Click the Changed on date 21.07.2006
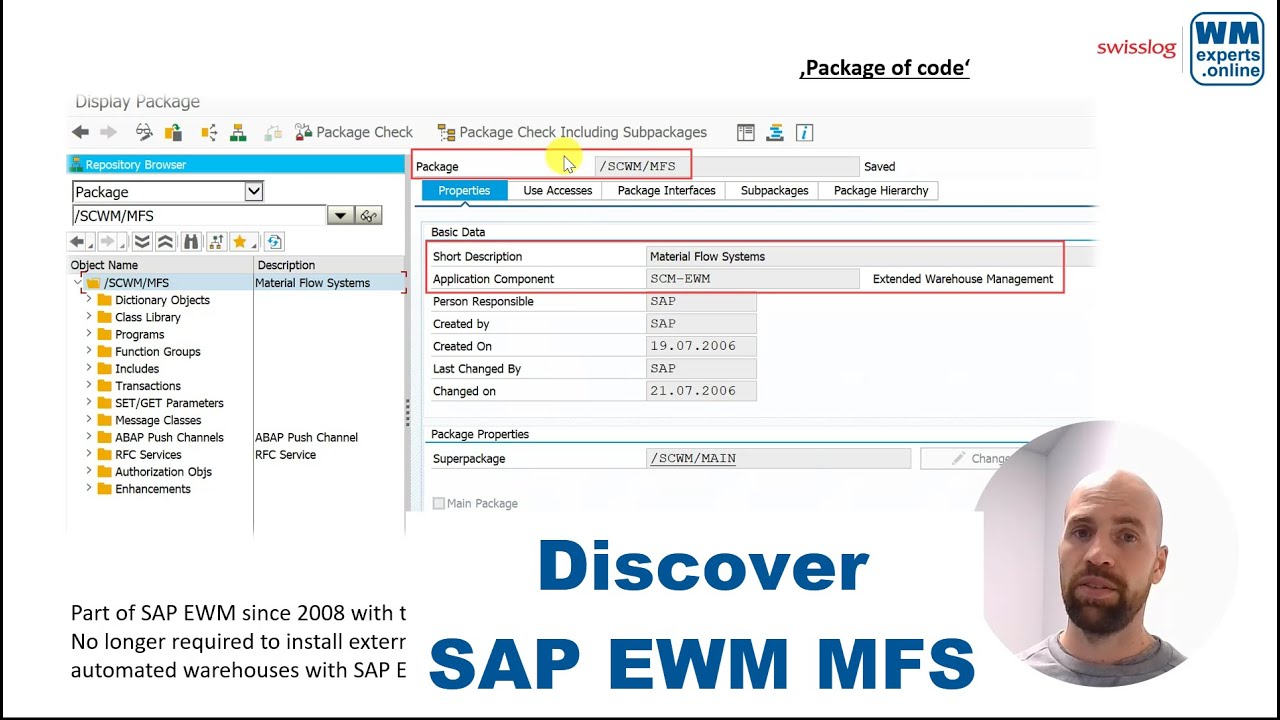Screen dimensions: 1280x720 tap(701, 391)
